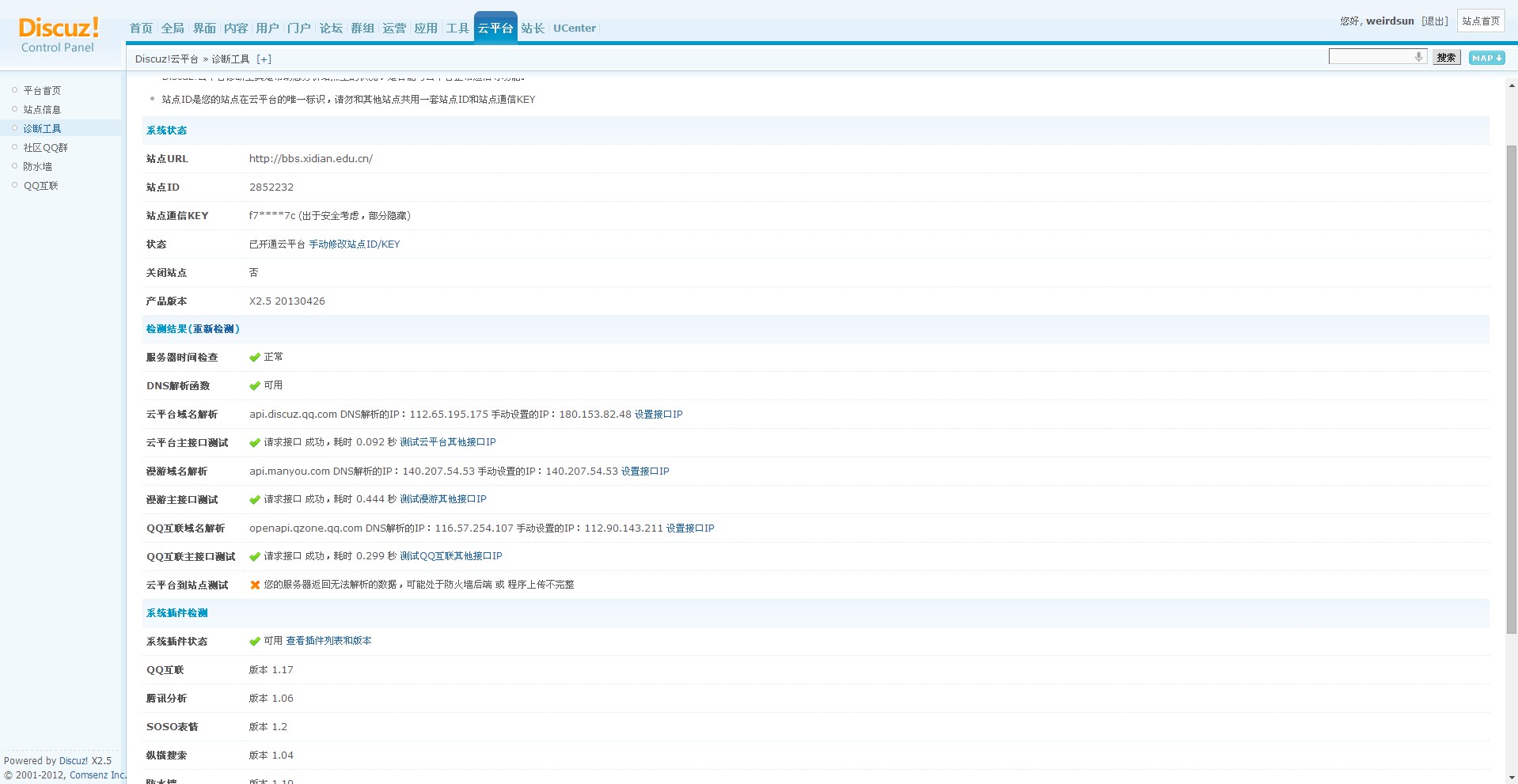
Task: Click the 站点首页 button
Action: (1481, 21)
